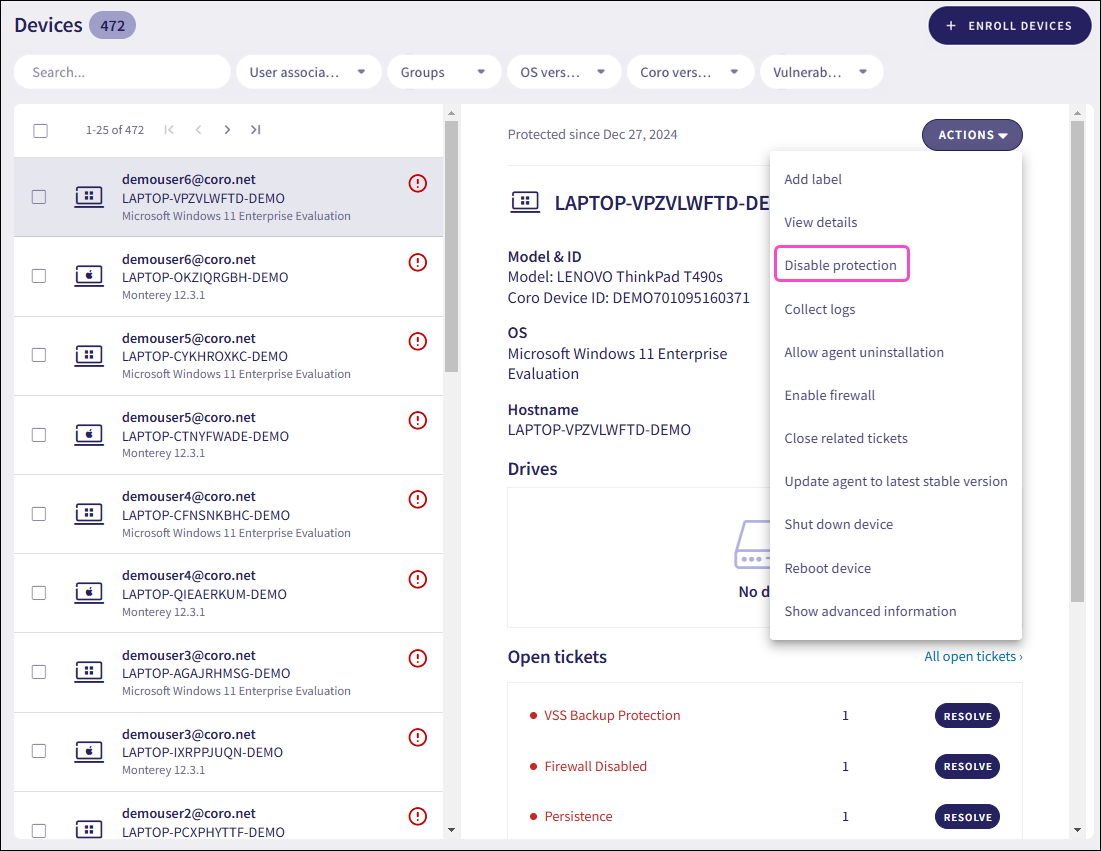Click alert icon for LAPTOP-QIEAERKUM-DEMO row
1101x851 pixels.
click(x=418, y=579)
